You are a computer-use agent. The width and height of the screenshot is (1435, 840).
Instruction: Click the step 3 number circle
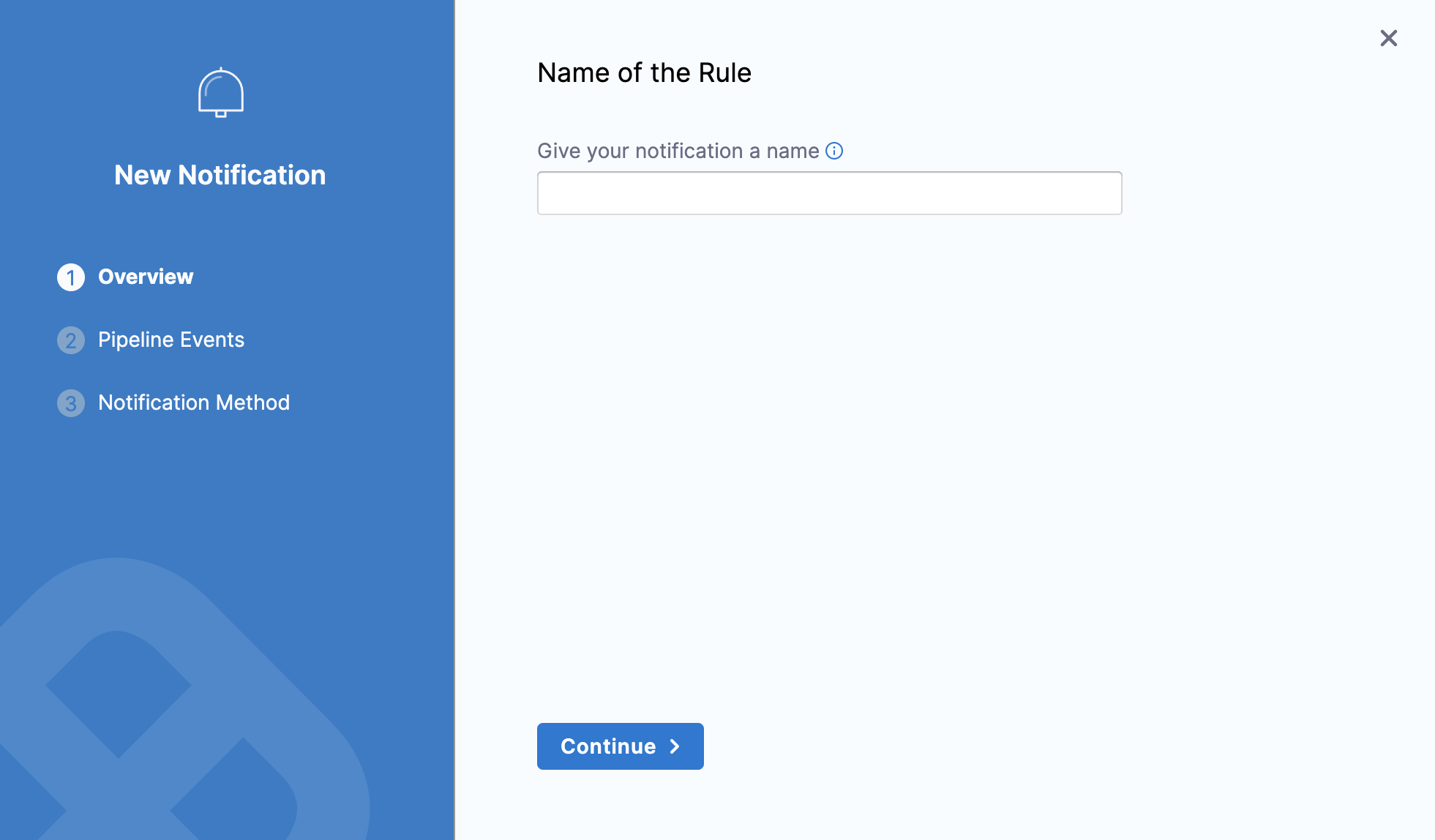pos(71,403)
